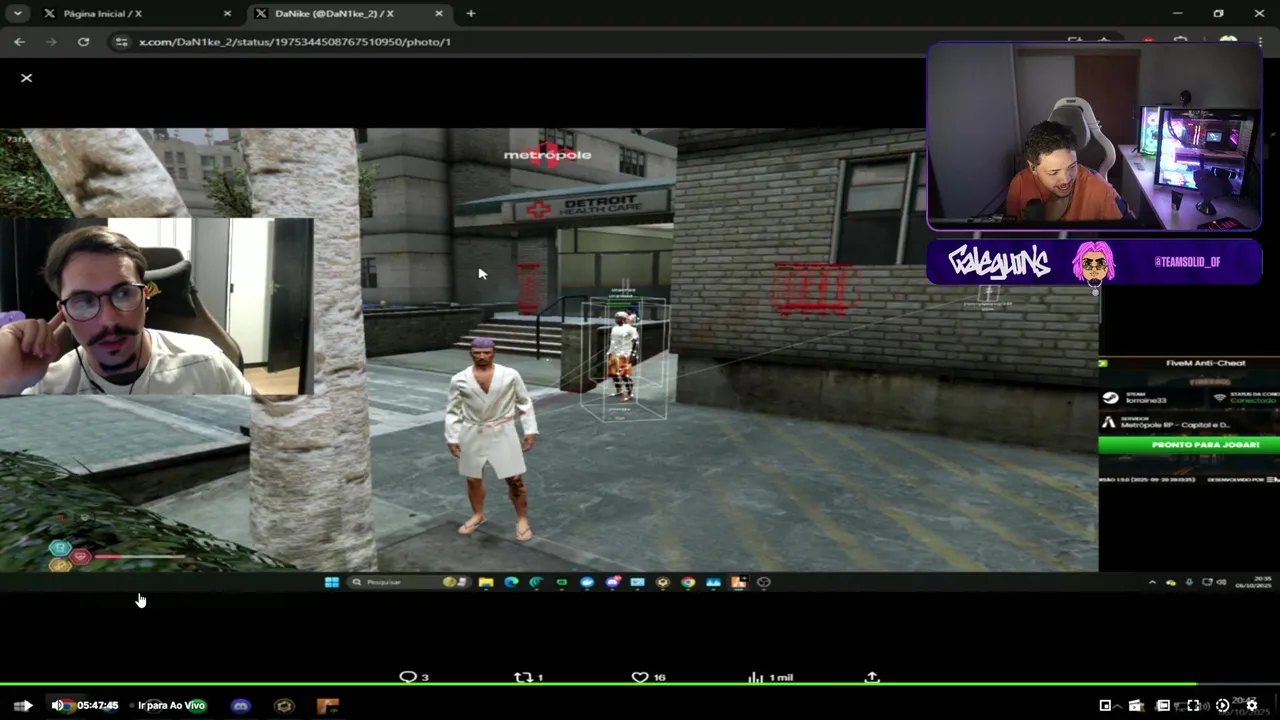The image size is (1280, 720).
Task: Show hidden tray icons chevron in screenshot
Action: [1152, 582]
